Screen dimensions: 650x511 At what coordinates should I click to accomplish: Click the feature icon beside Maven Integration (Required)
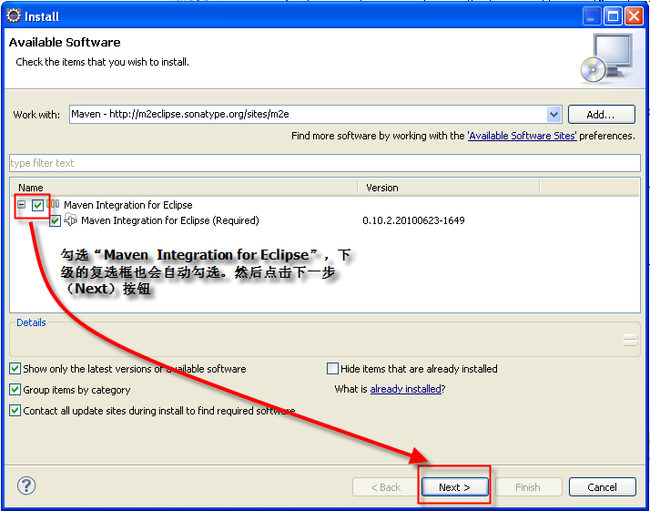click(71, 220)
